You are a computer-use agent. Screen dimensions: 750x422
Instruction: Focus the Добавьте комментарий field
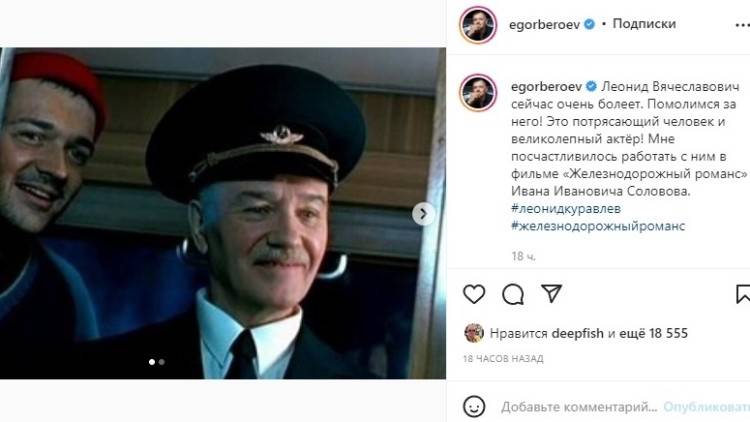(x=579, y=407)
